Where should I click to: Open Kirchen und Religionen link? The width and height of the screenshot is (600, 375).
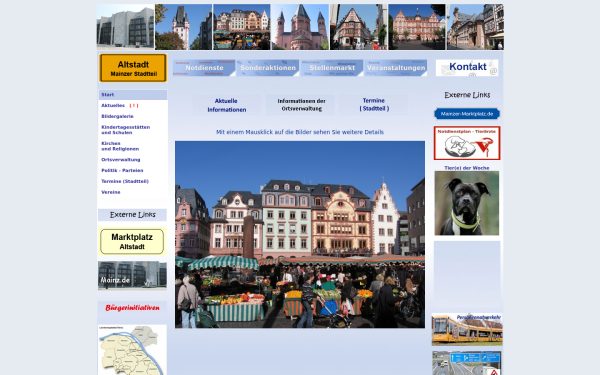pyautogui.click(x=120, y=146)
